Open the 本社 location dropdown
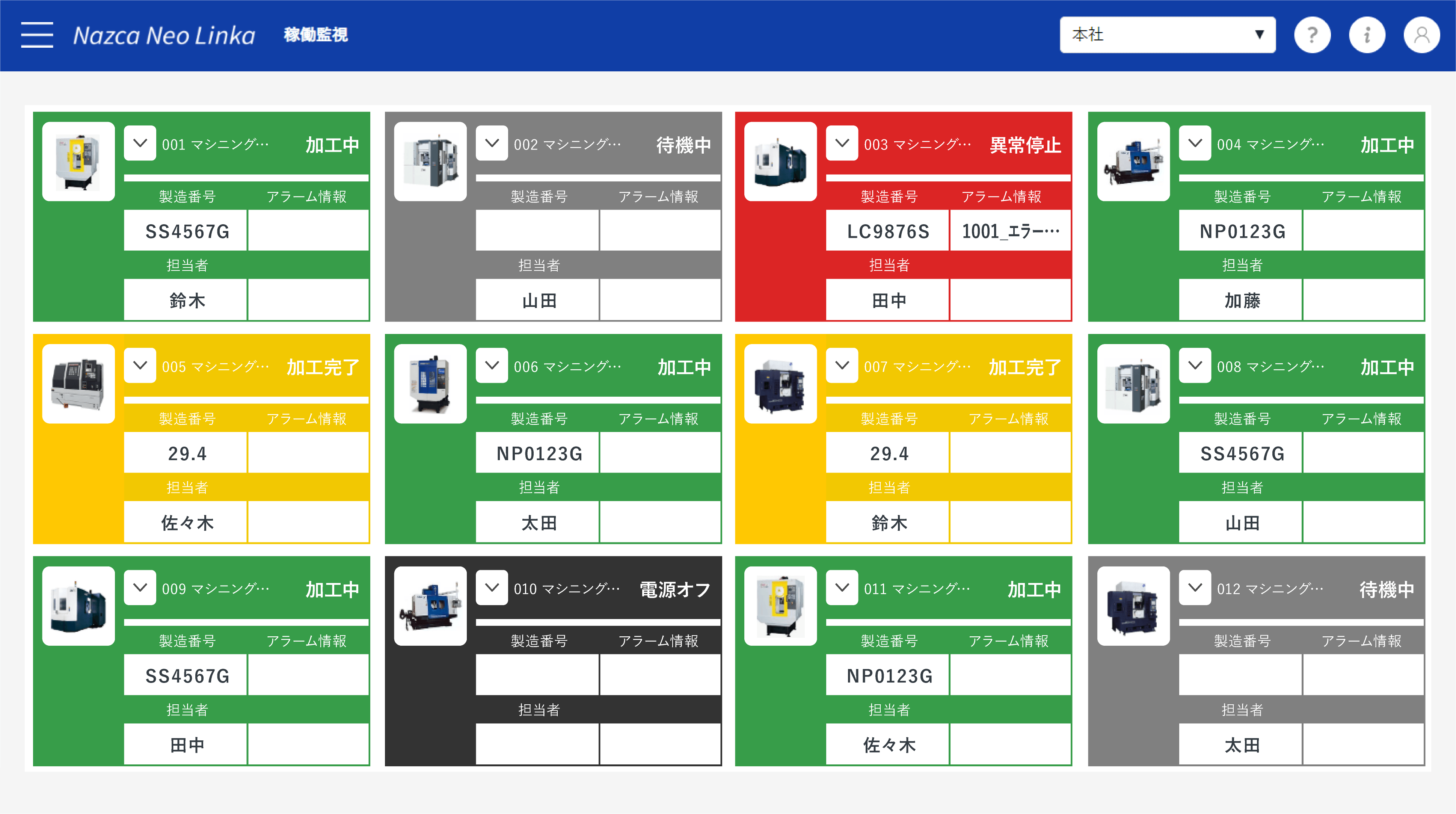1456x814 pixels. (1167, 35)
